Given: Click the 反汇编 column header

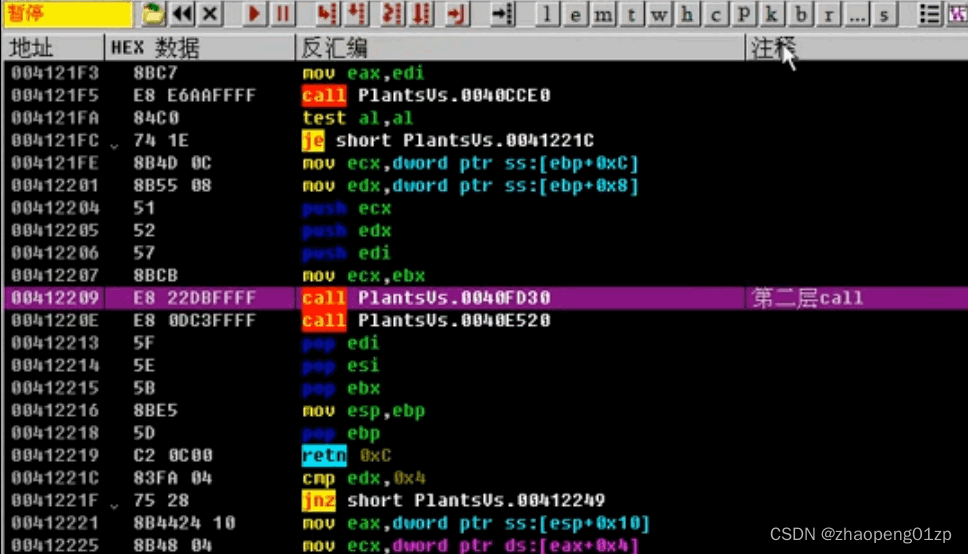Looking at the screenshot, I should [520, 48].
